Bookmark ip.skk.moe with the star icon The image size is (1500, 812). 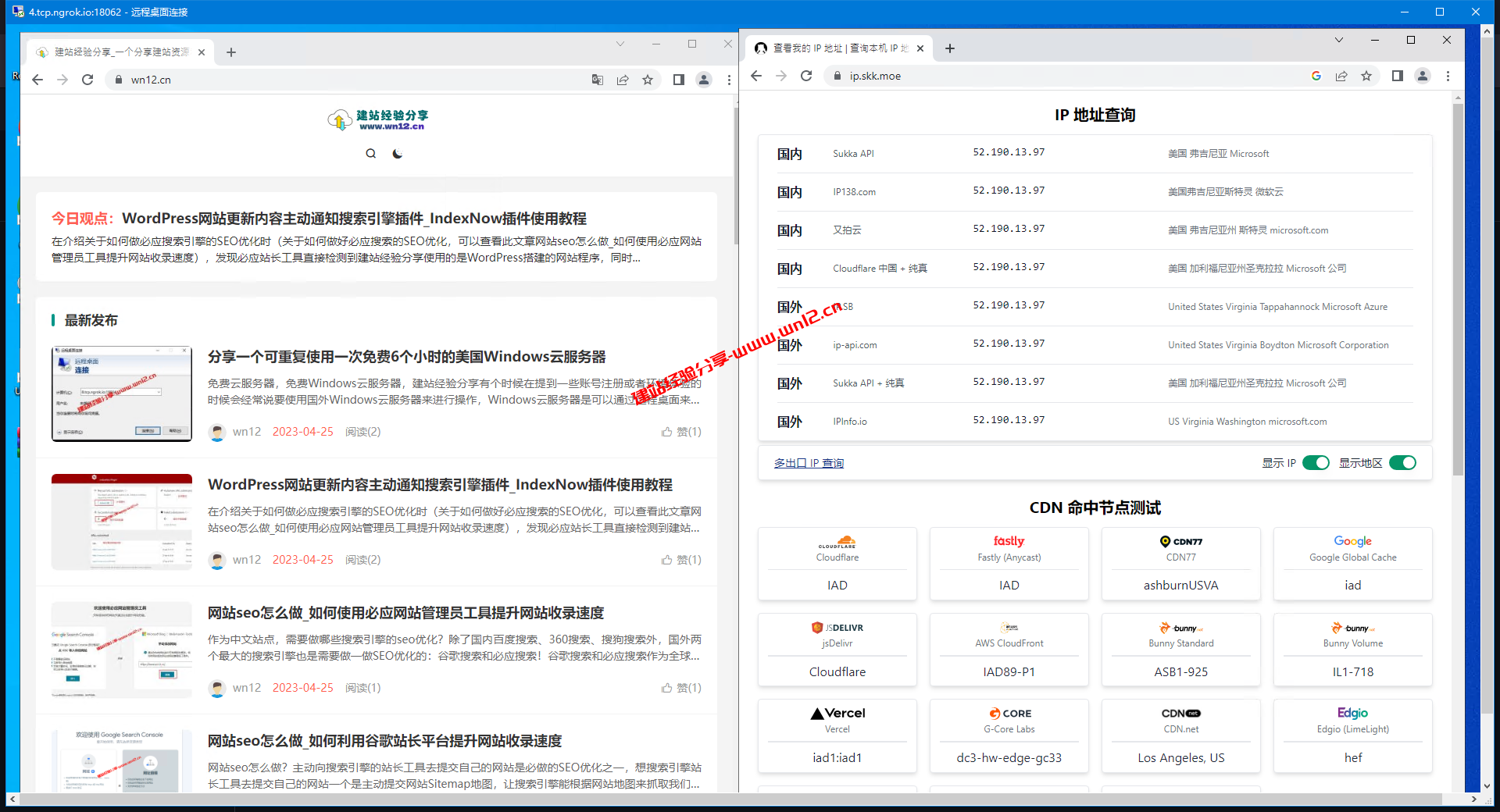[1366, 76]
